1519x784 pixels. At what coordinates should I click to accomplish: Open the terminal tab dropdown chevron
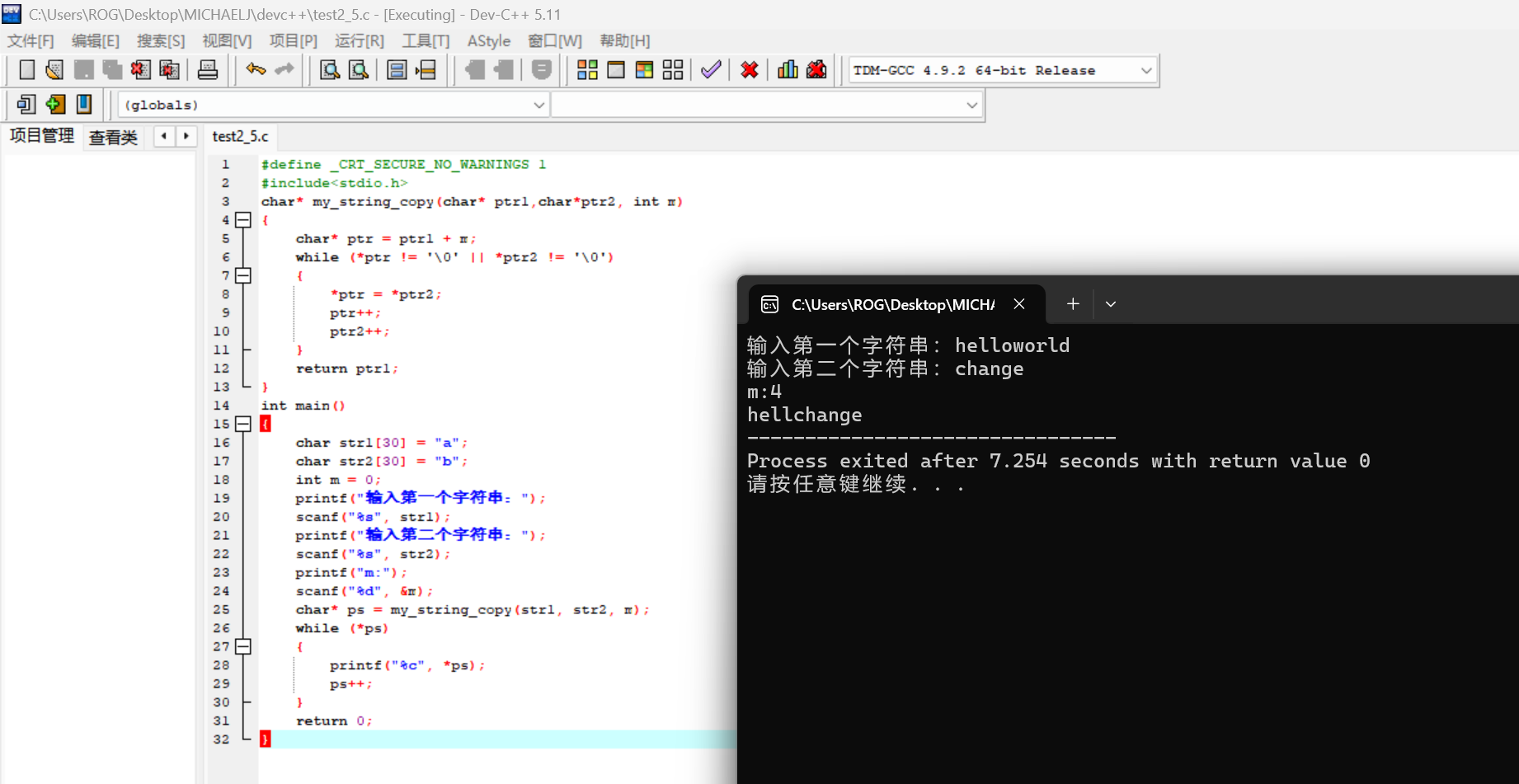[1111, 304]
